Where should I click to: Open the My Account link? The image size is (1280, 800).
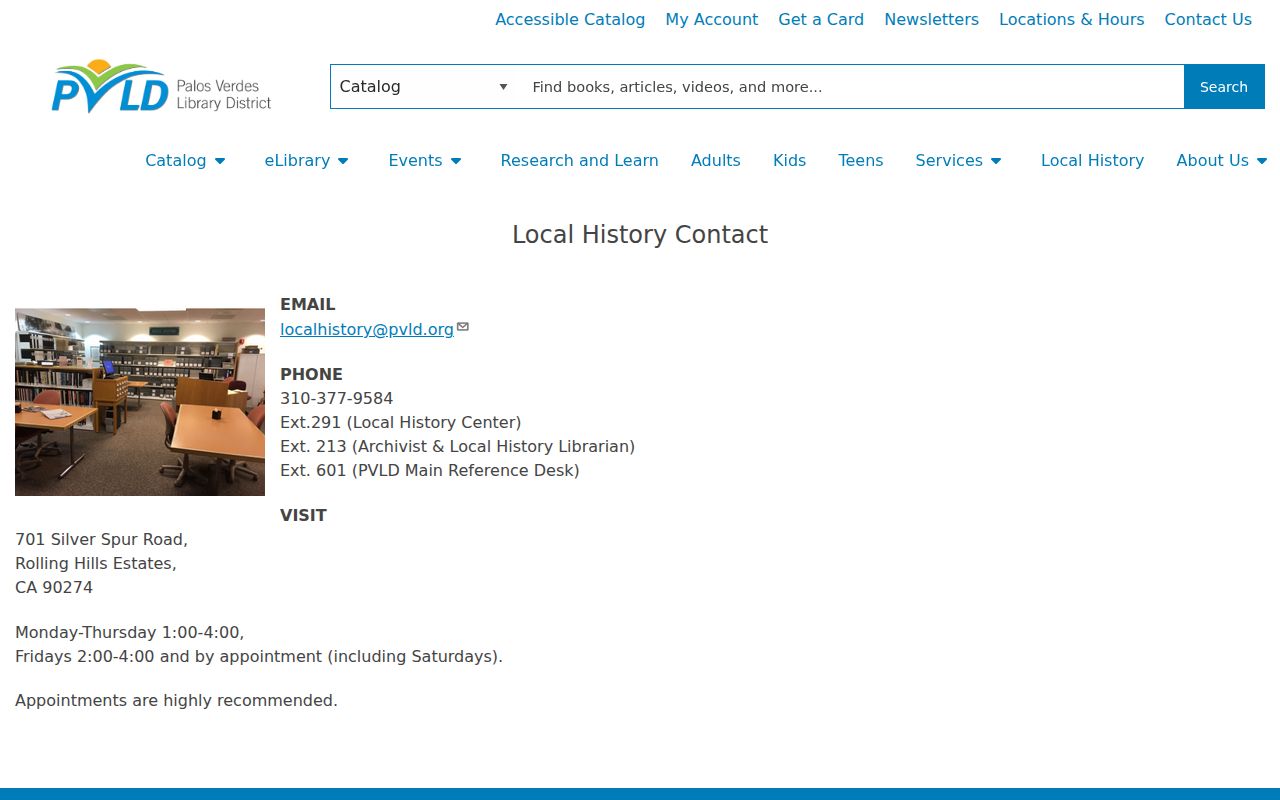coord(712,19)
